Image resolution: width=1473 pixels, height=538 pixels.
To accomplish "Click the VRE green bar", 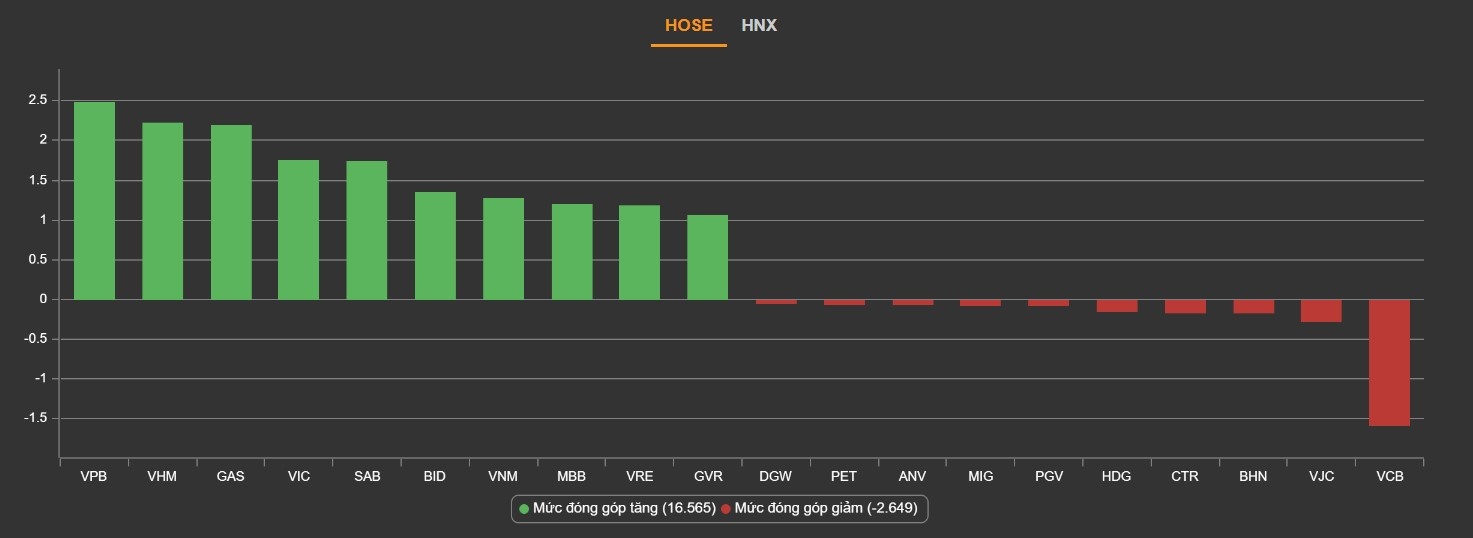I will 639,252.
